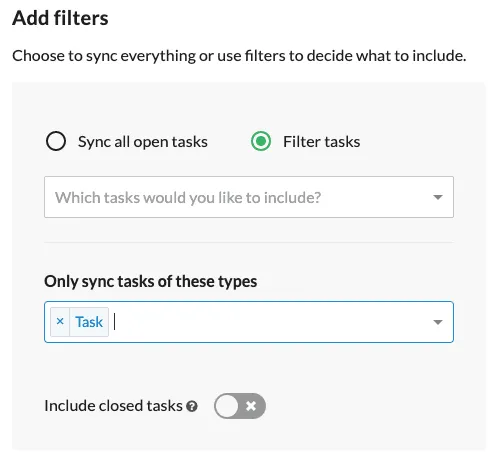Click the white knob of the closed tasks toggle

227,406
